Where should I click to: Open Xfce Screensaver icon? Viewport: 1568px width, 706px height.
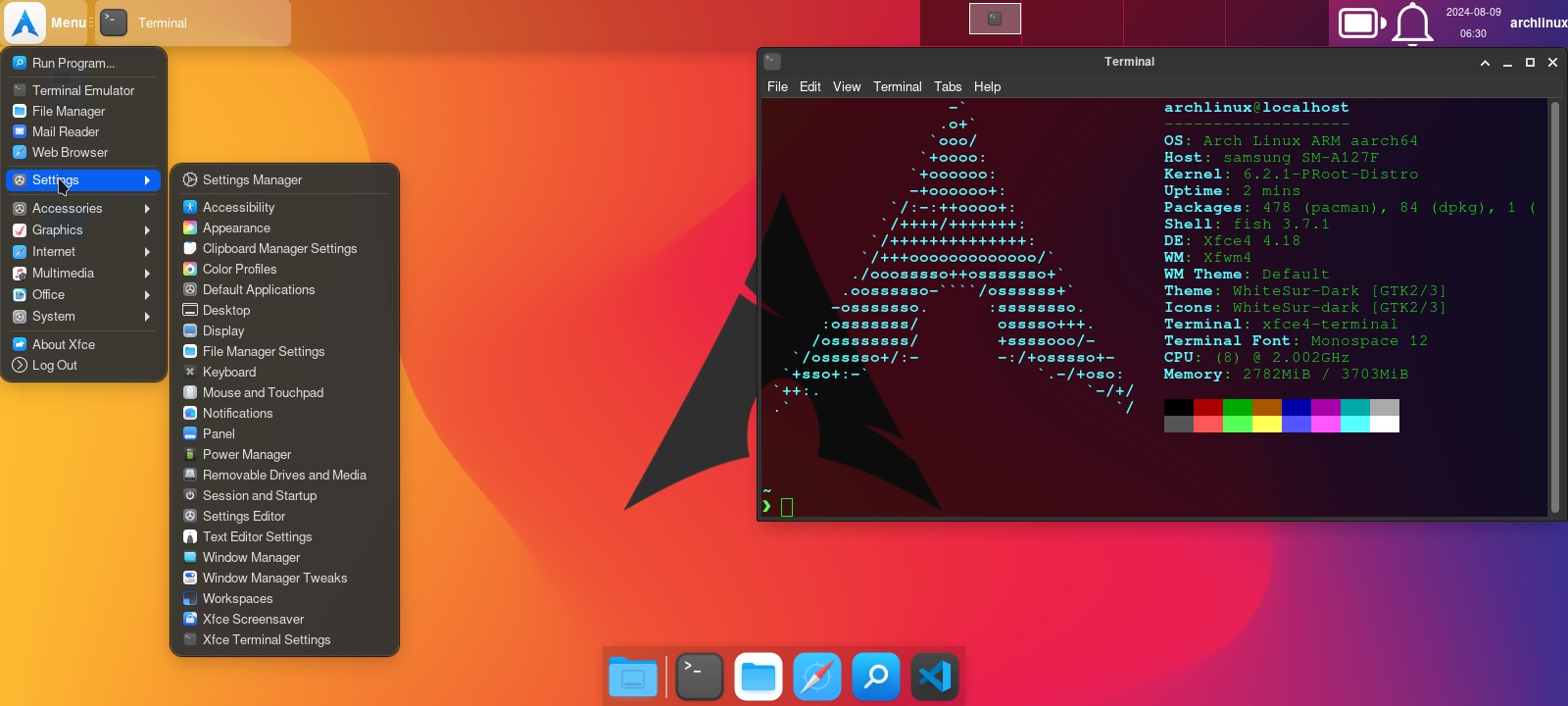pyautogui.click(x=190, y=619)
